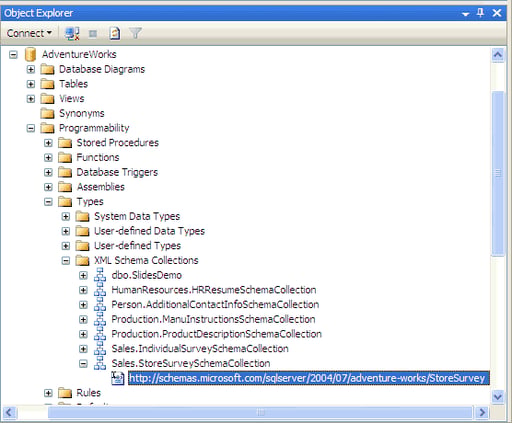
Task: Click the StoreSurvey XML namespace document icon
Action: click(118, 378)
